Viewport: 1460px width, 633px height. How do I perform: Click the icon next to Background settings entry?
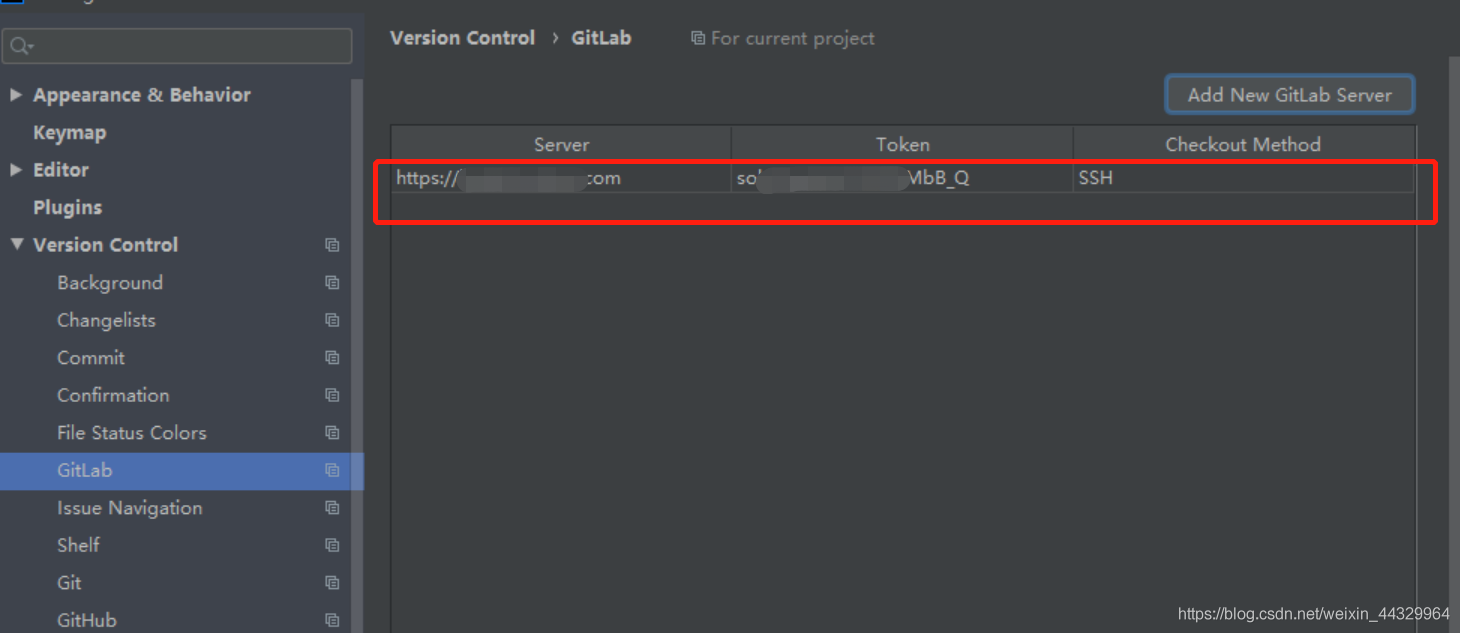click(332, 282)
